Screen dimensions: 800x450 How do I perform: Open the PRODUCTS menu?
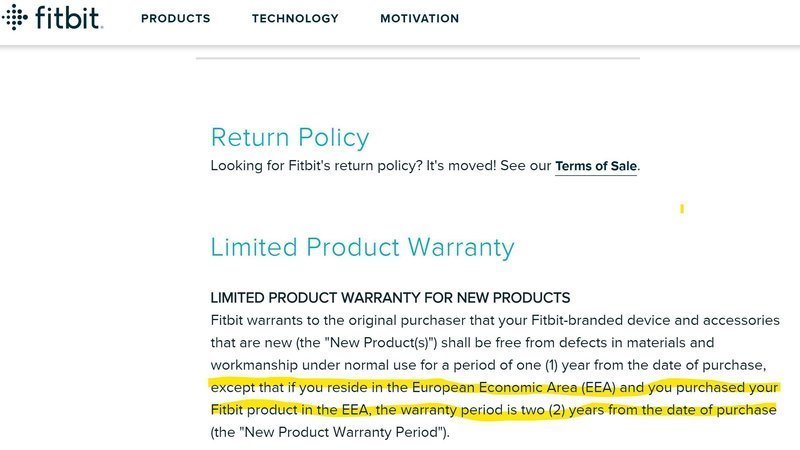pyautogui.click(x=175, y=18)
